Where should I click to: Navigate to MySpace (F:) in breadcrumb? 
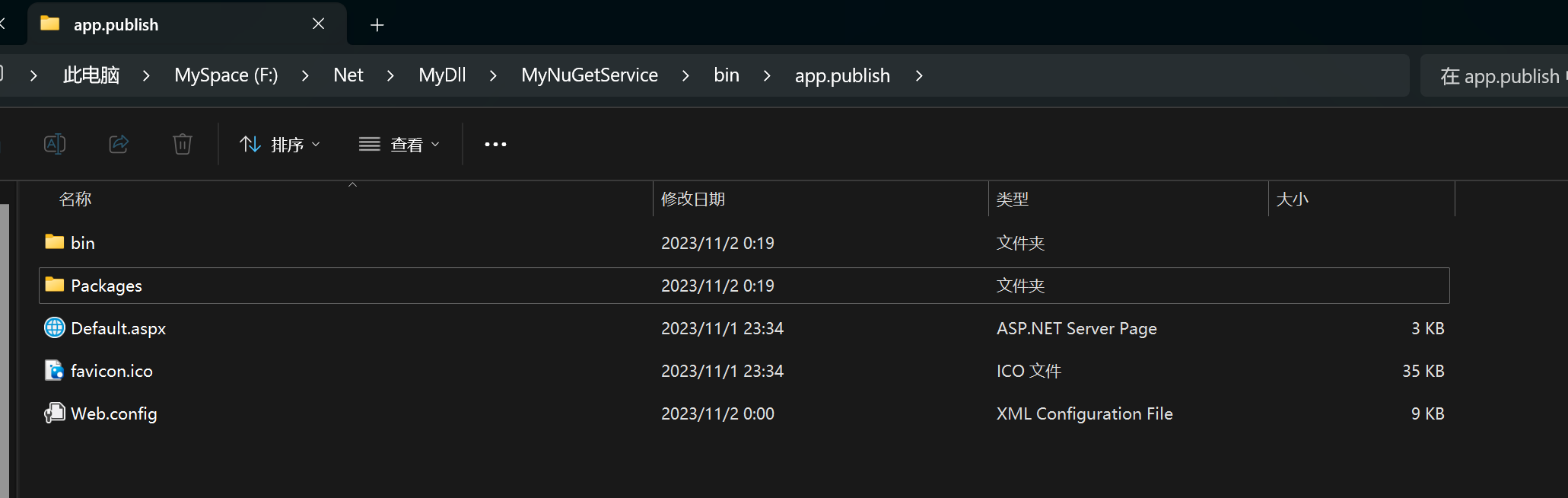[226, 75]
